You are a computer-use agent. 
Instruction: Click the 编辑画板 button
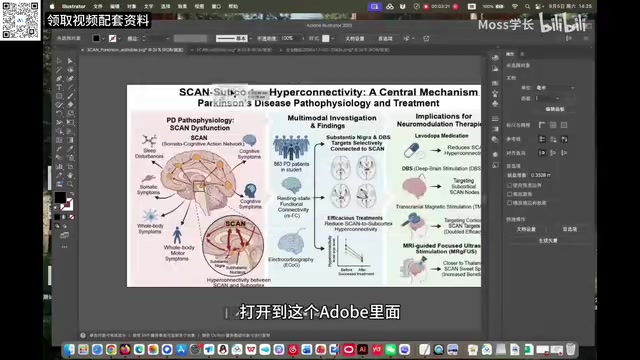click(x=555, y=109)
